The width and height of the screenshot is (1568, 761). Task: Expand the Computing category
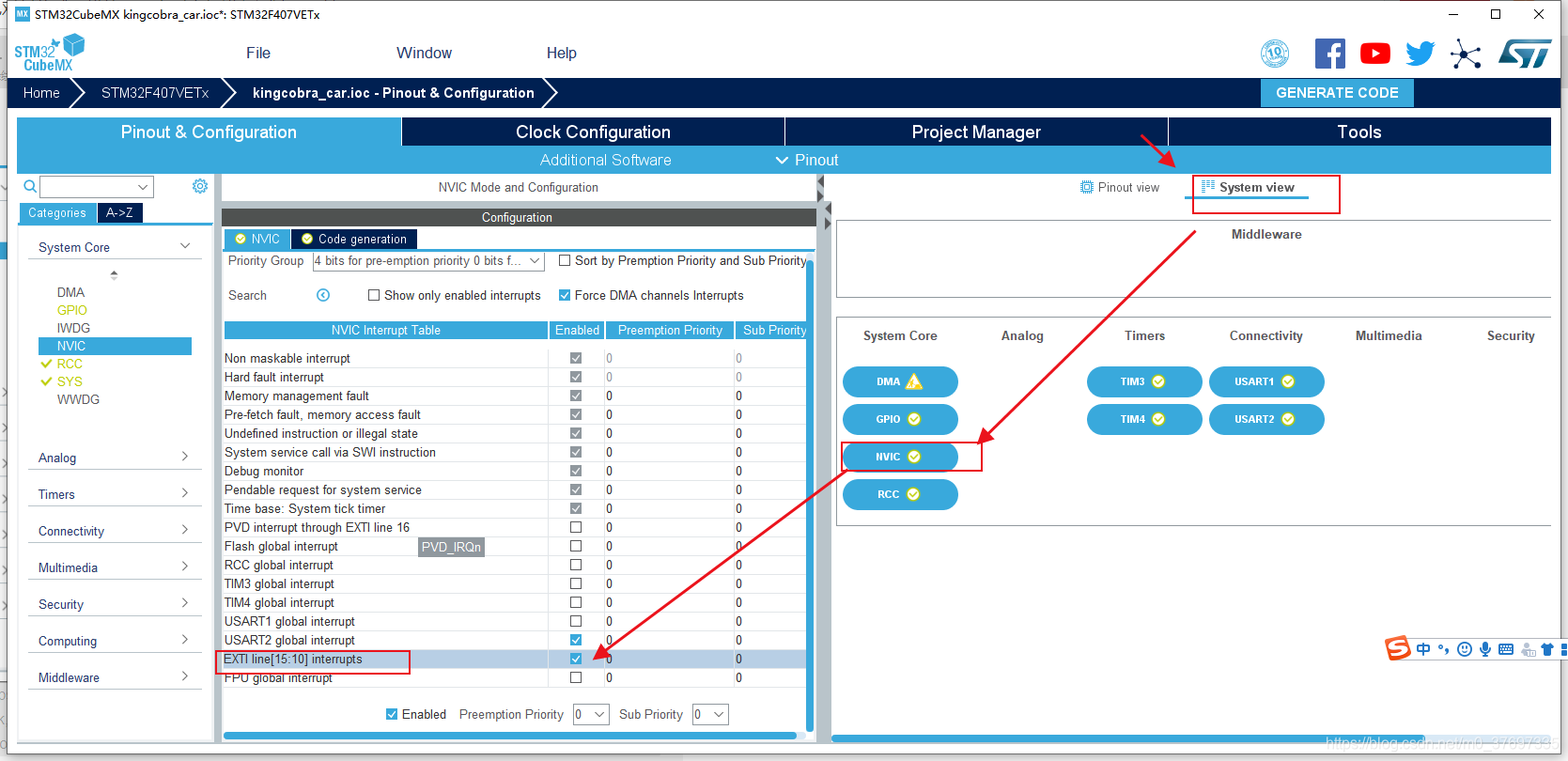point(115,641)
